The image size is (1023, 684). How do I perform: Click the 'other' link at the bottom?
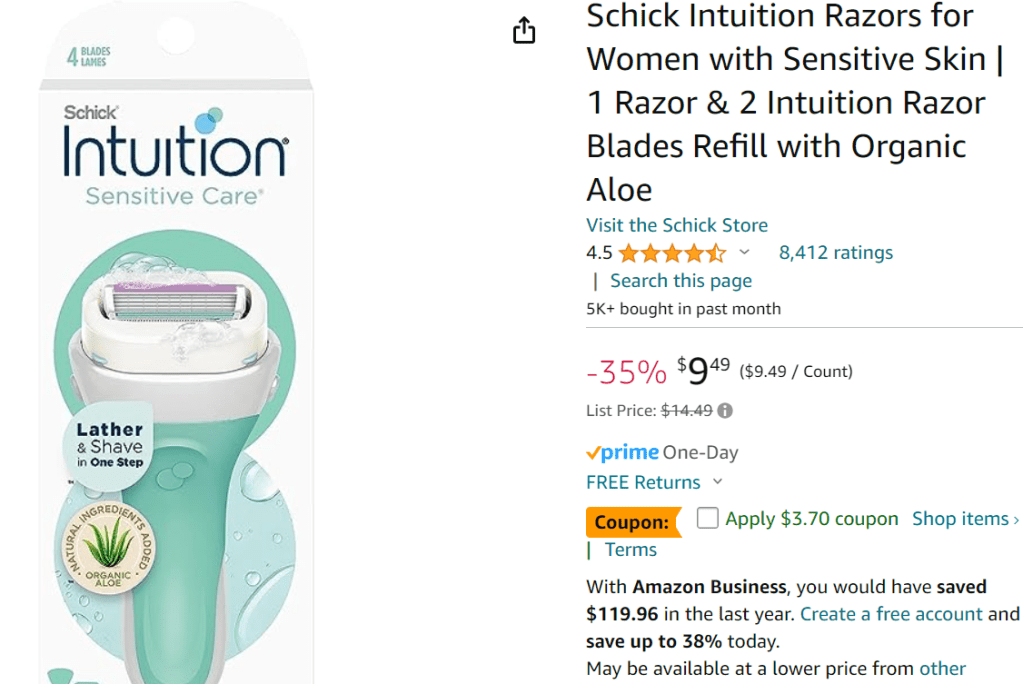point(943,668)
